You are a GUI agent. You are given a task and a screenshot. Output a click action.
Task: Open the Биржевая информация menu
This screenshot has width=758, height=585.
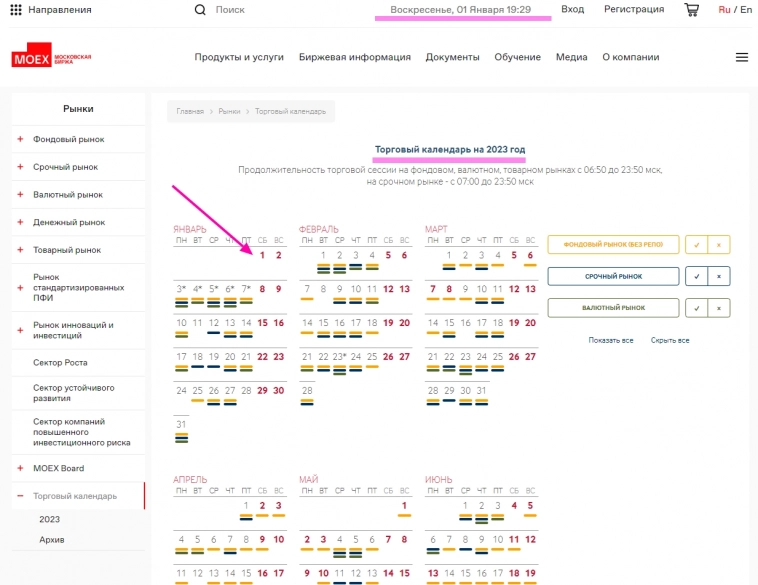[x=354, y=57]
